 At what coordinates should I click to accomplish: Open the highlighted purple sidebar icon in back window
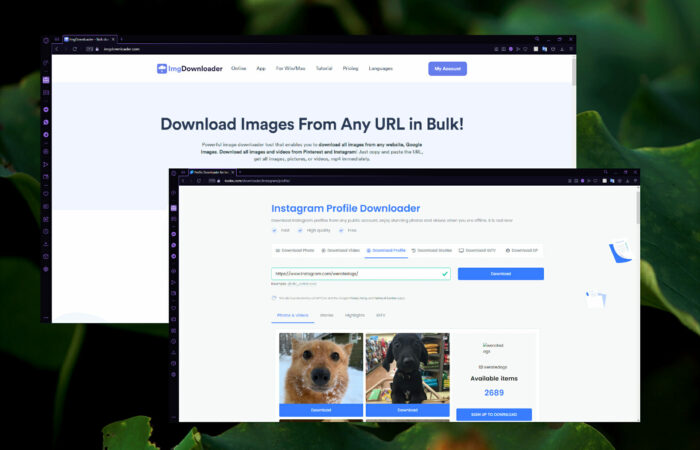click(46, 80)
